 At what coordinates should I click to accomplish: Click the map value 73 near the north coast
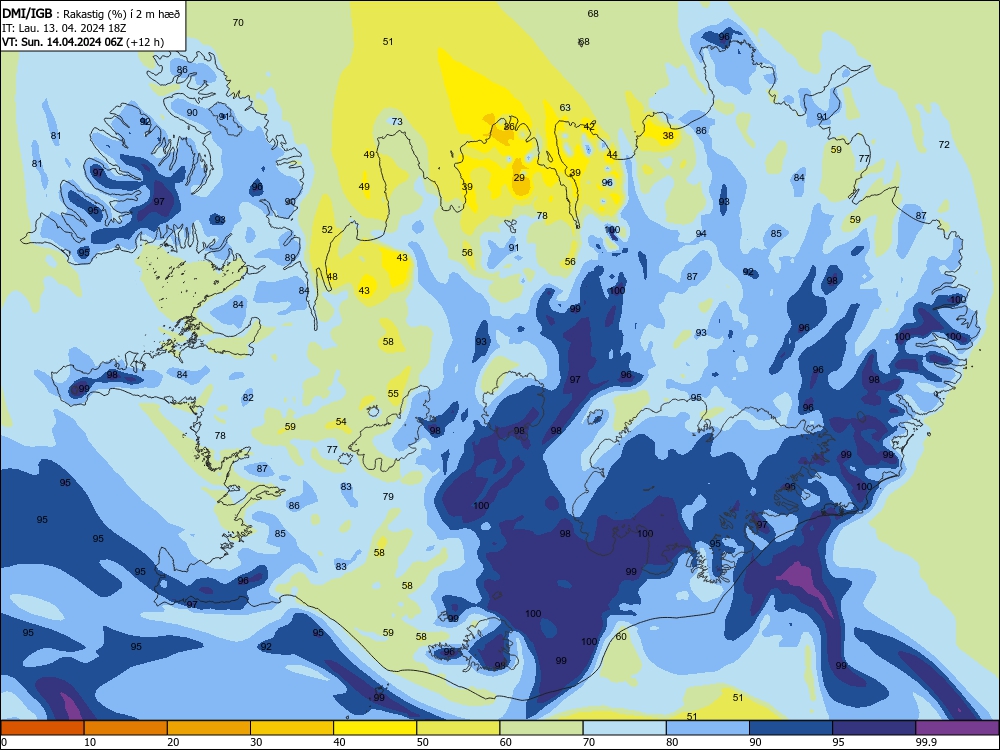click(x=397, y=121)
